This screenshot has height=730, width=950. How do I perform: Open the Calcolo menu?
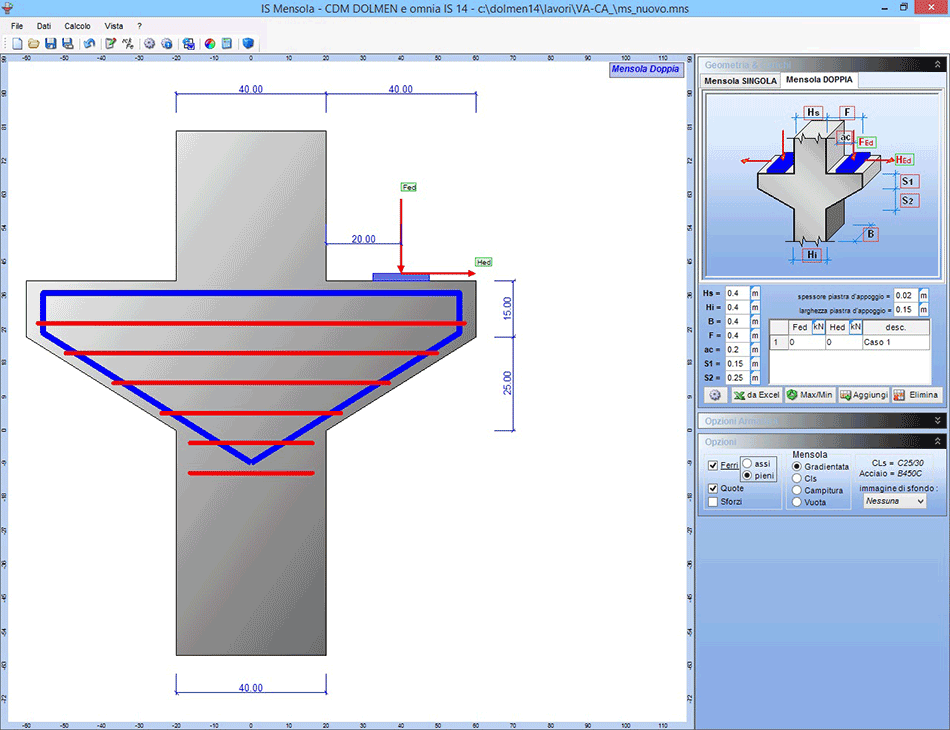pyautogui.click(x=78, y=26)
